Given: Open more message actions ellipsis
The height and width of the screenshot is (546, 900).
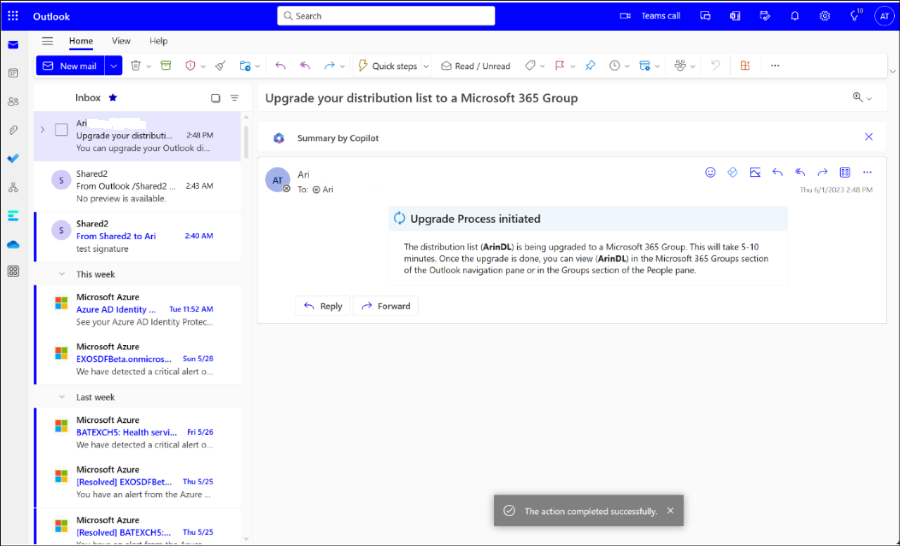Looking at the screenshot, I should pyautogui.click(x=867, y=172).
